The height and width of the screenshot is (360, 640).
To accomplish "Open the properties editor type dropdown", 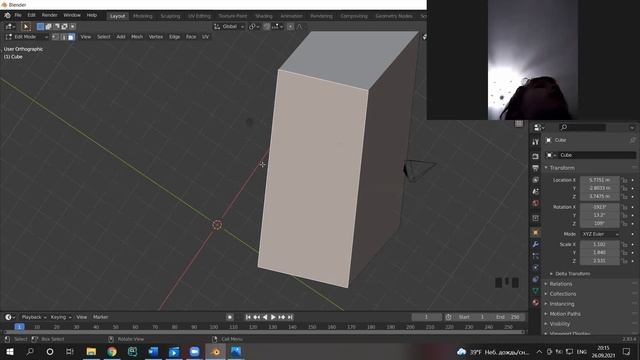I will point(539,128).
